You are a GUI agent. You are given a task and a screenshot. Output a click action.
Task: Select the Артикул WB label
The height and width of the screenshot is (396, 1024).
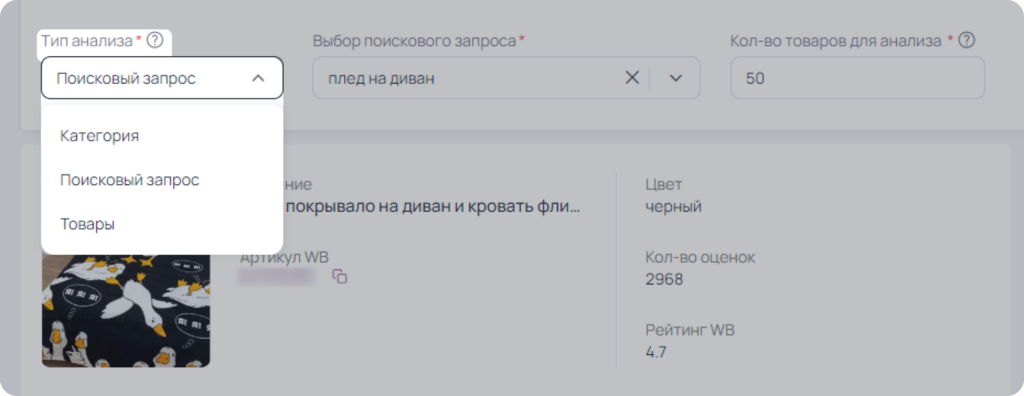point(284,257)
